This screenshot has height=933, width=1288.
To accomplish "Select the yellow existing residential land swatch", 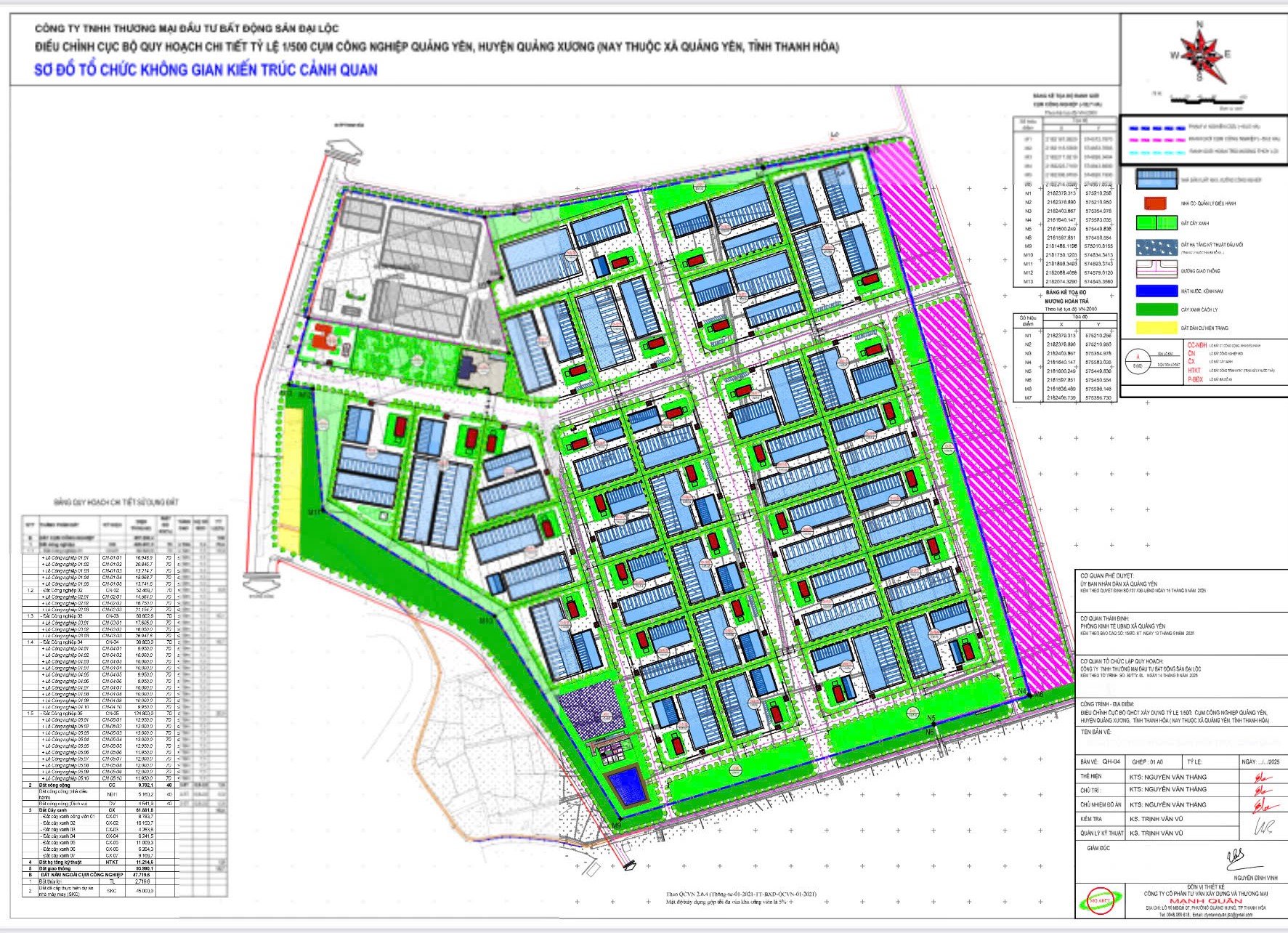I will [x=1157, y=328].
